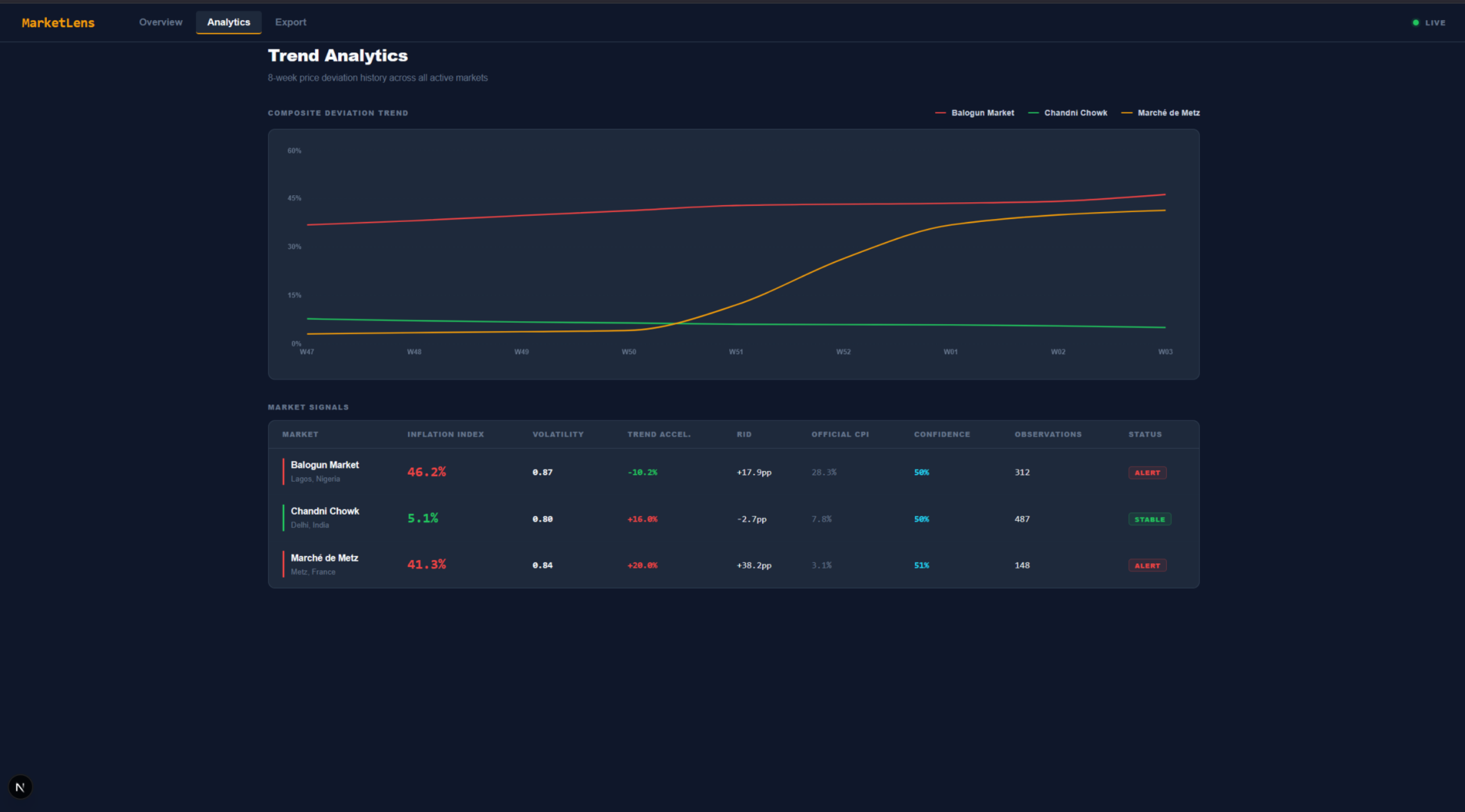Click the MarketLens logo
Viewport: 1465px width, 812px height.
point(58,23)
